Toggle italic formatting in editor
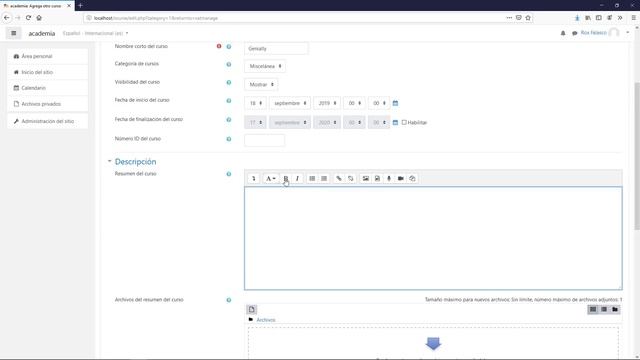The image size is (640, 360). pyautogui.click(x=297, y=178)
